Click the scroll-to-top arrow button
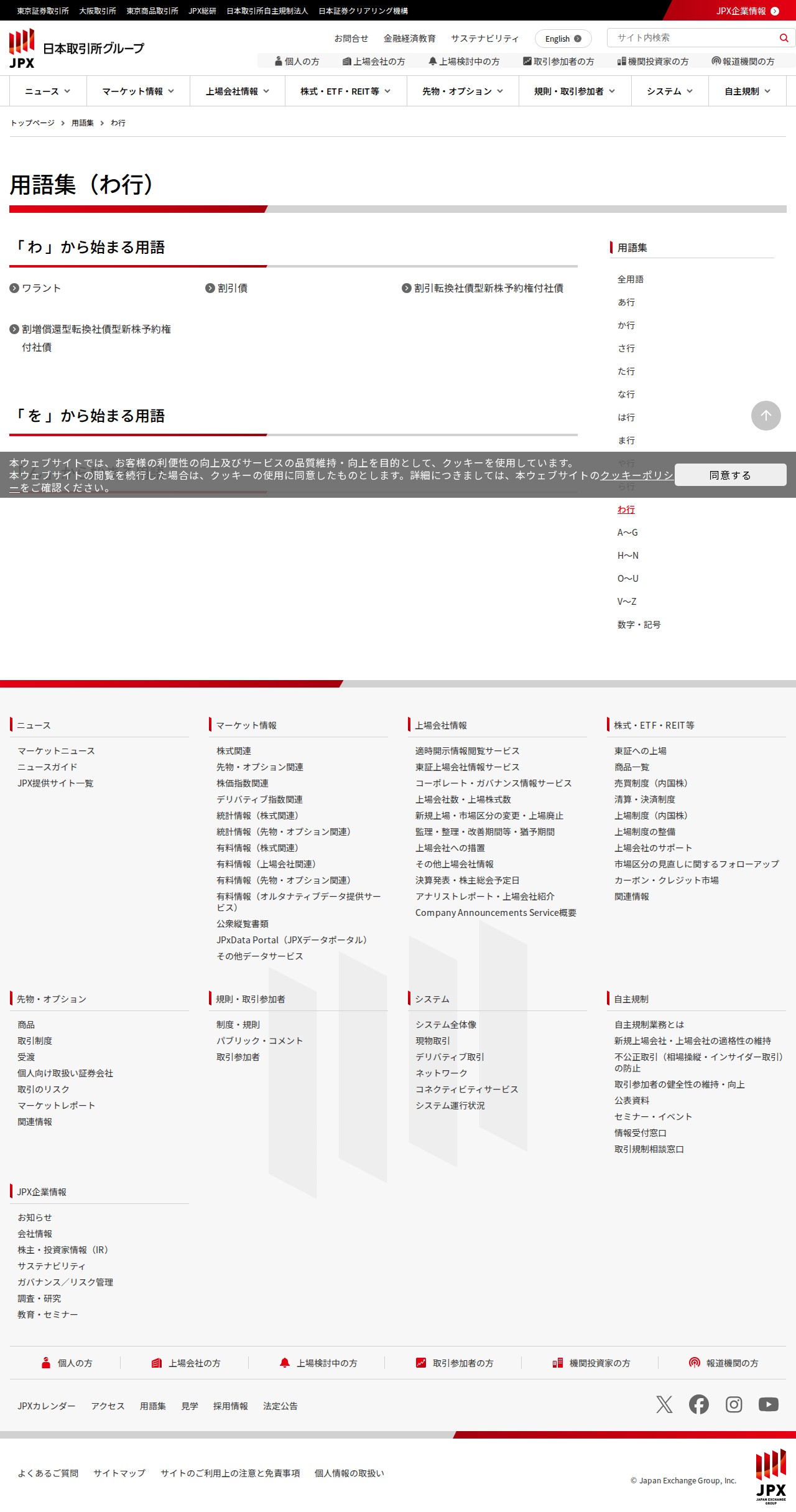This screenshot has width=796, height=1512. click(x=766, y=416)
